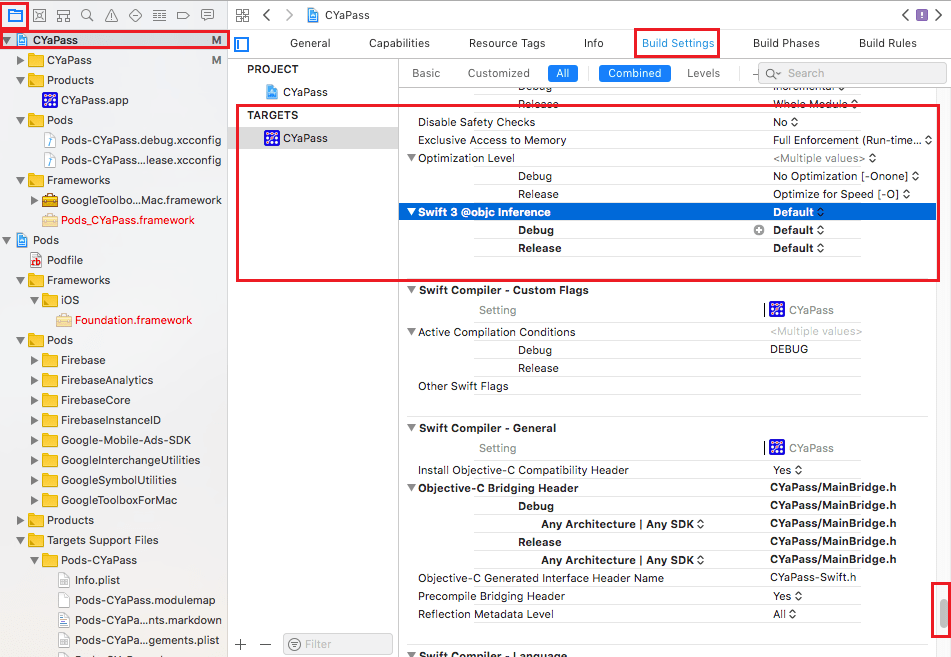Collapse the Swift 3 @objc Inference setting
This screenshot has height=657, width=951.
(411, 212)
